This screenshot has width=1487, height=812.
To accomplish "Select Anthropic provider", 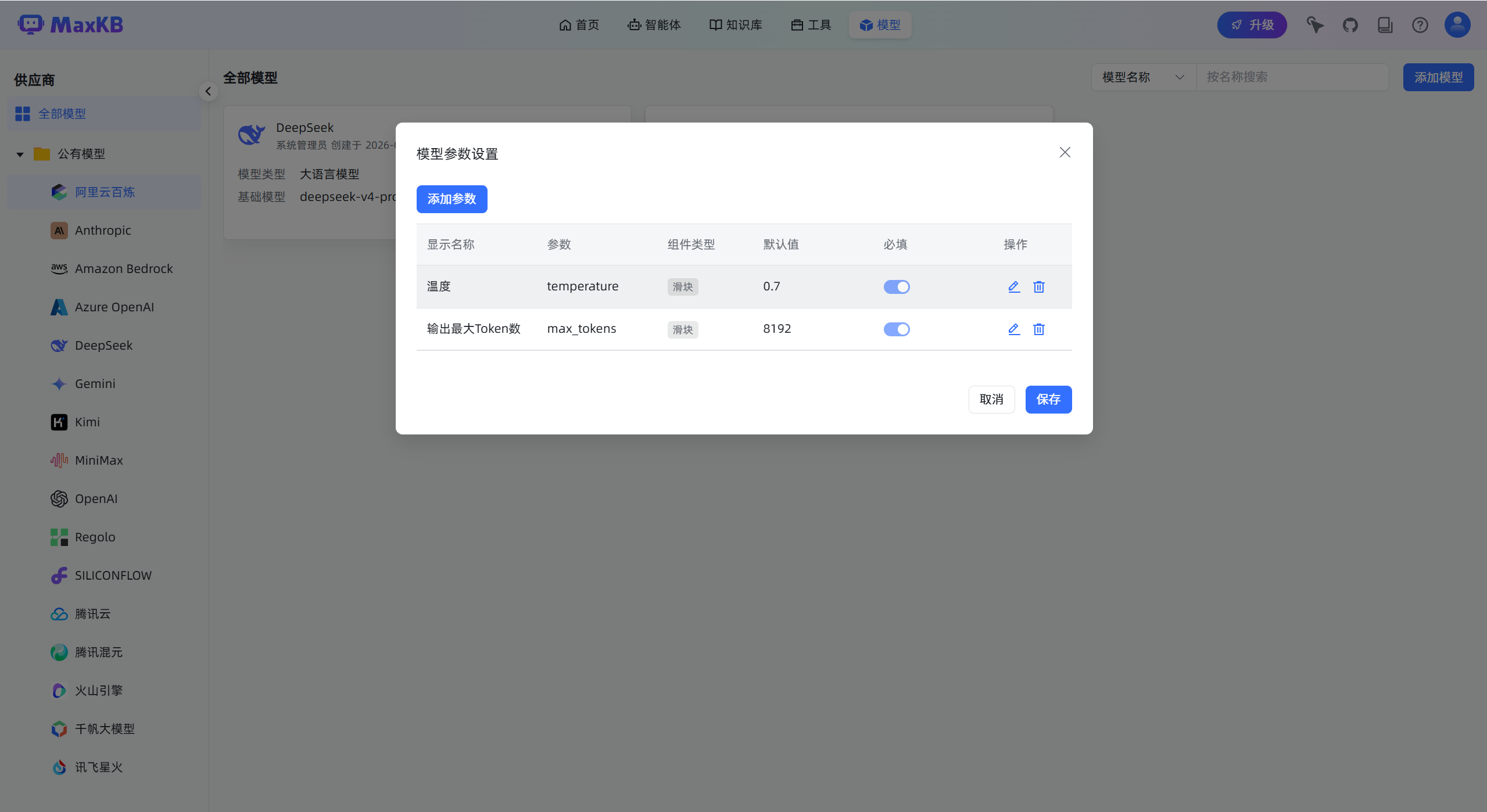I will click(x=105, y=231).
